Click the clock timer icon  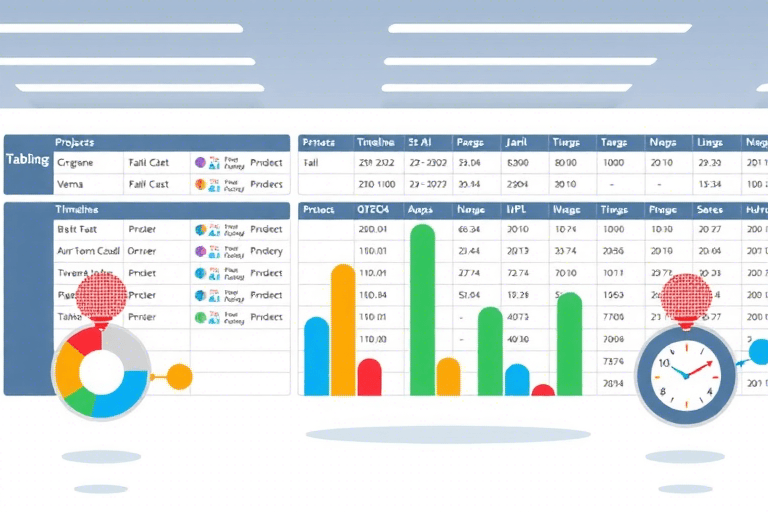tap(686, 373)
